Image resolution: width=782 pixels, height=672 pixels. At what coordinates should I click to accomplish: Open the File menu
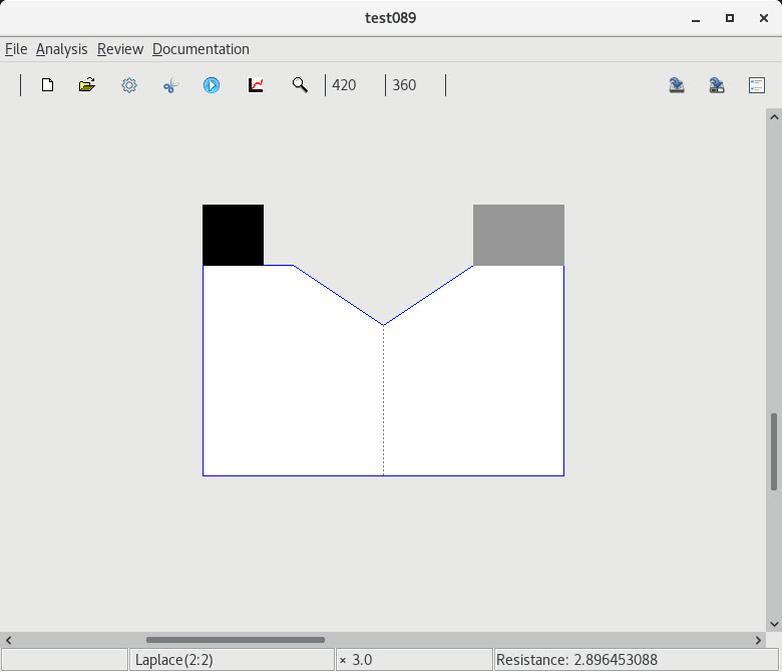pyautogui.click(x=16, y=49)
